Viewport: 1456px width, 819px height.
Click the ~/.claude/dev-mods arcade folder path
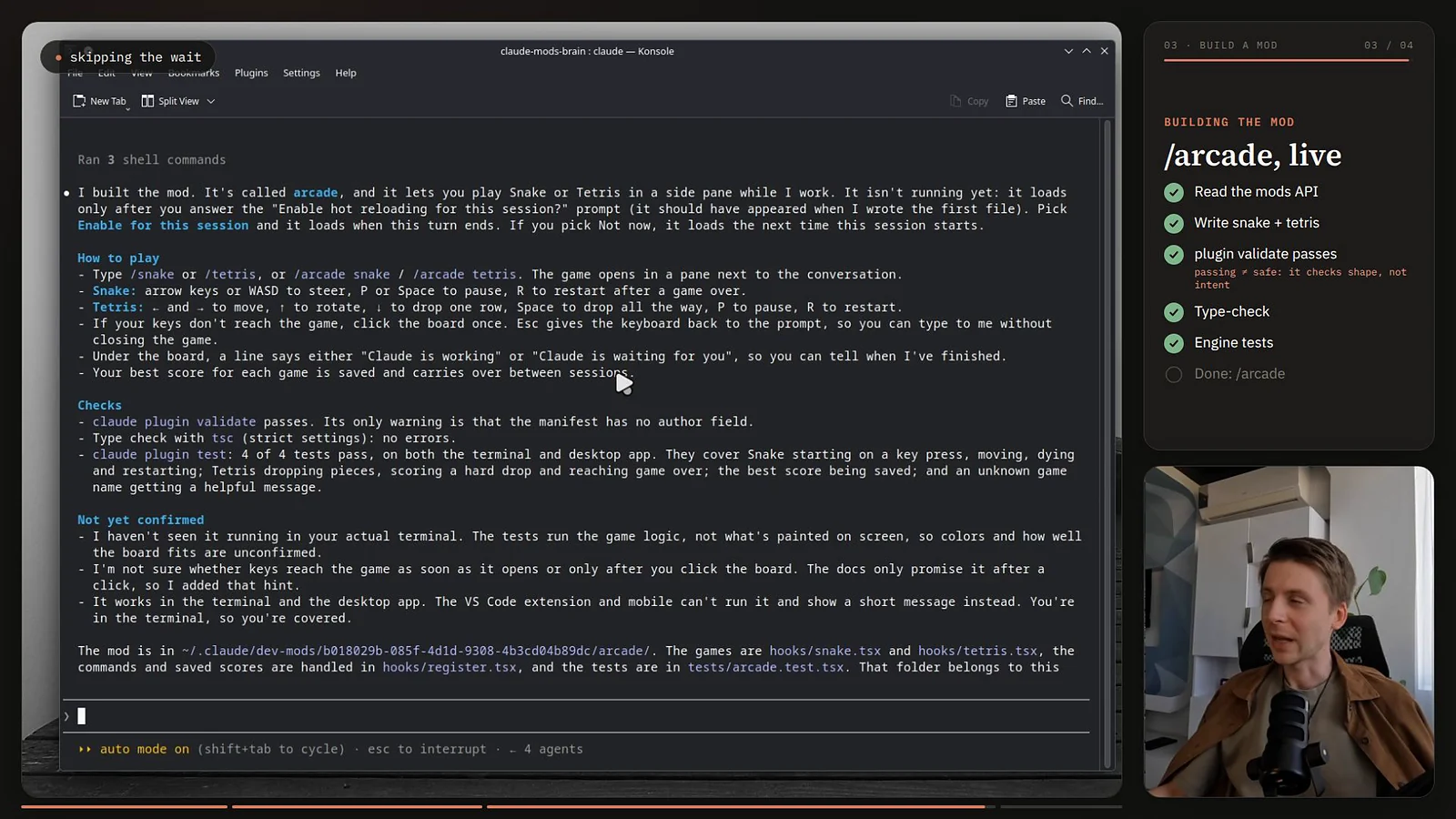416,652
